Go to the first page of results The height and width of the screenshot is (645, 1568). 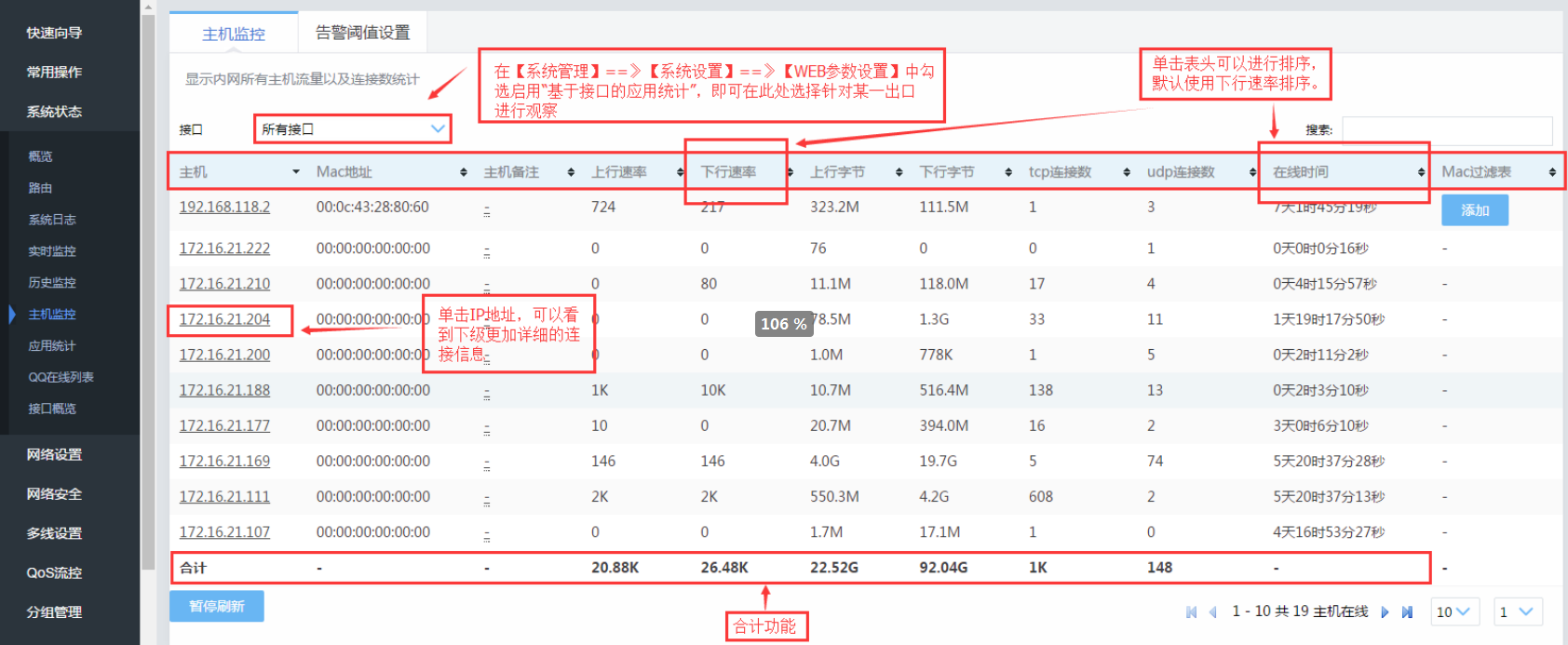[1191, 612]
